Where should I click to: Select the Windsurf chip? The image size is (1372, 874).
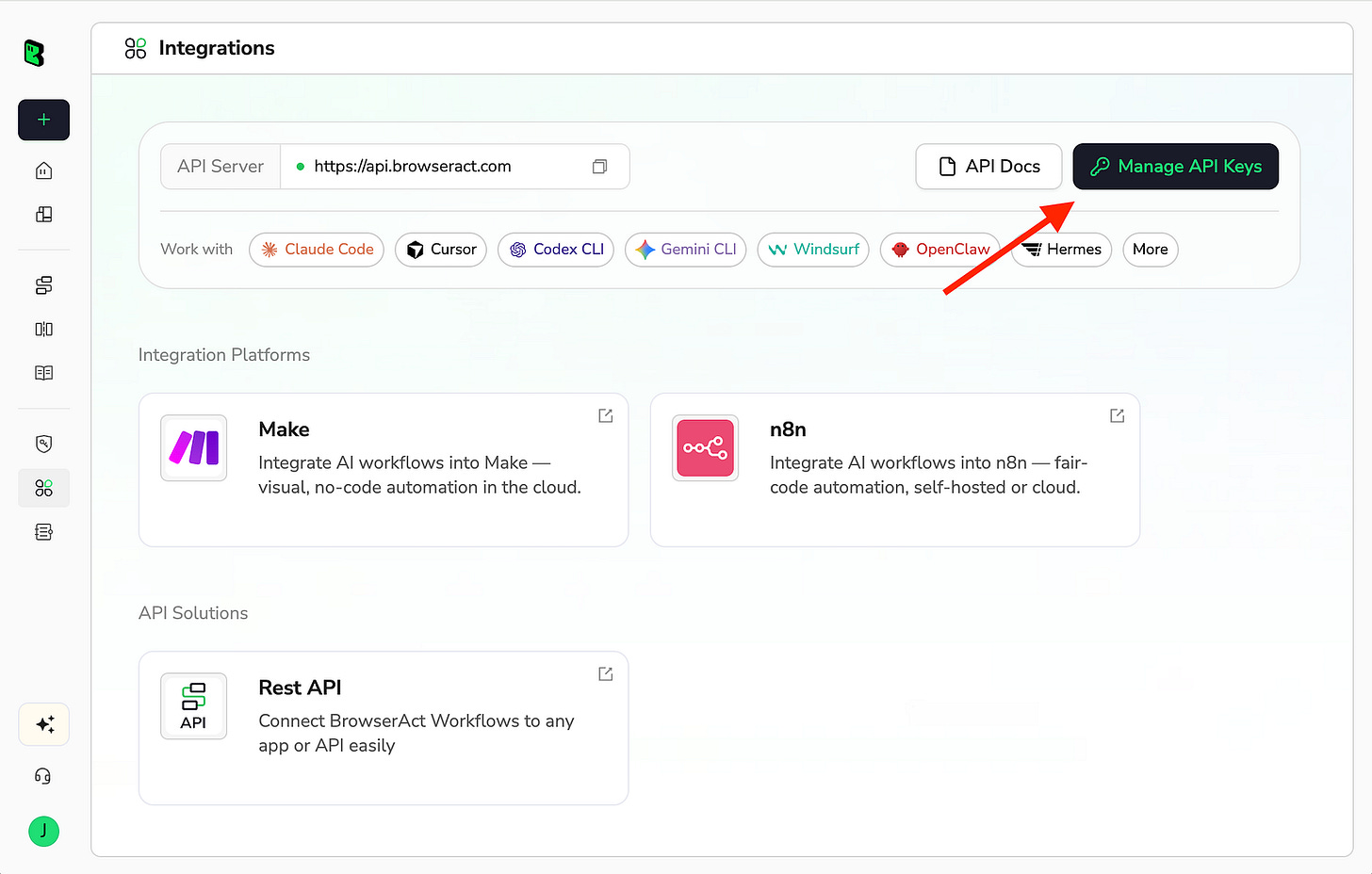coord(813,250)
